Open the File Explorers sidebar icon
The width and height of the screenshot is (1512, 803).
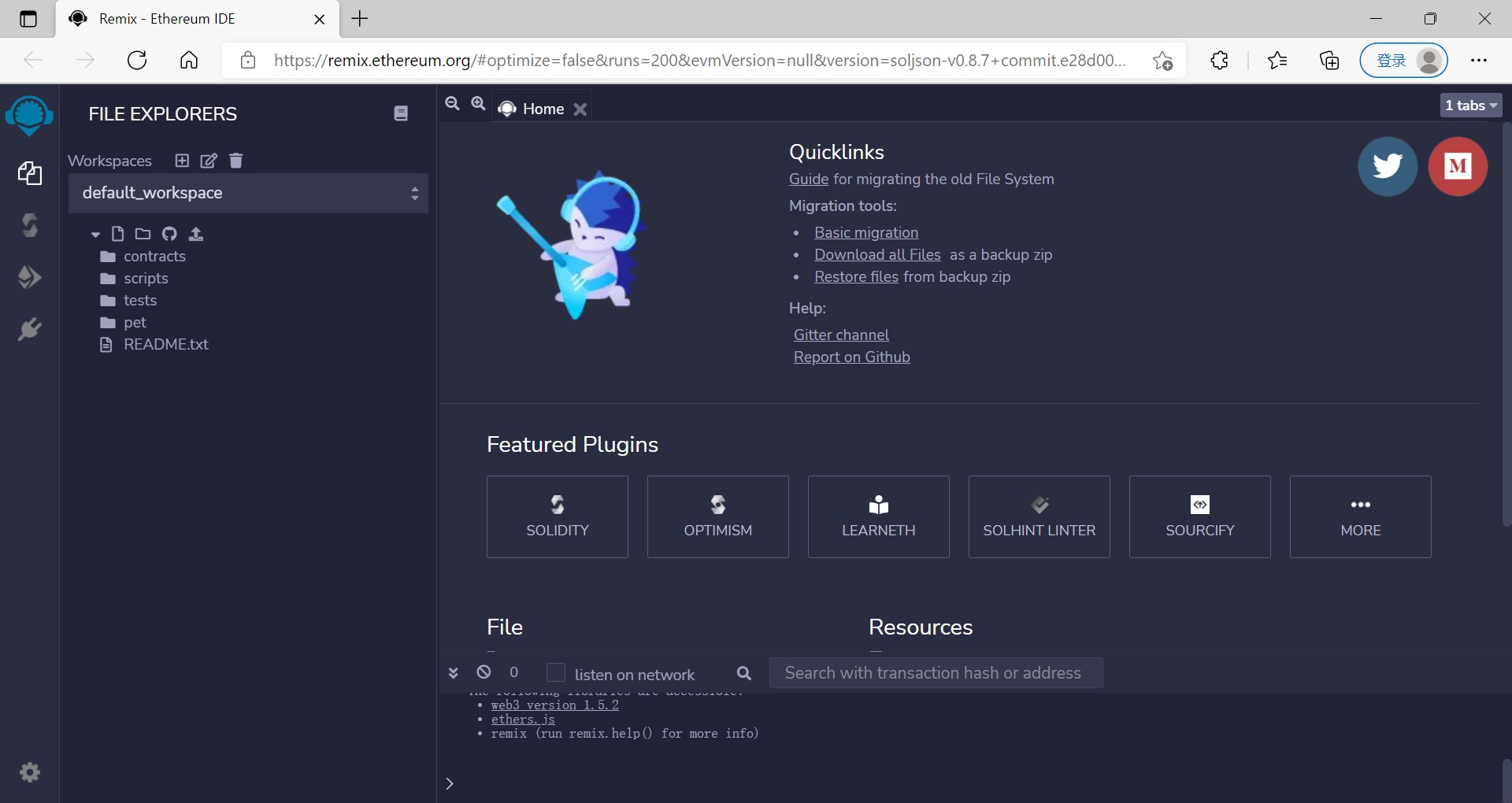pyautogui.click(x=30, y=173)
